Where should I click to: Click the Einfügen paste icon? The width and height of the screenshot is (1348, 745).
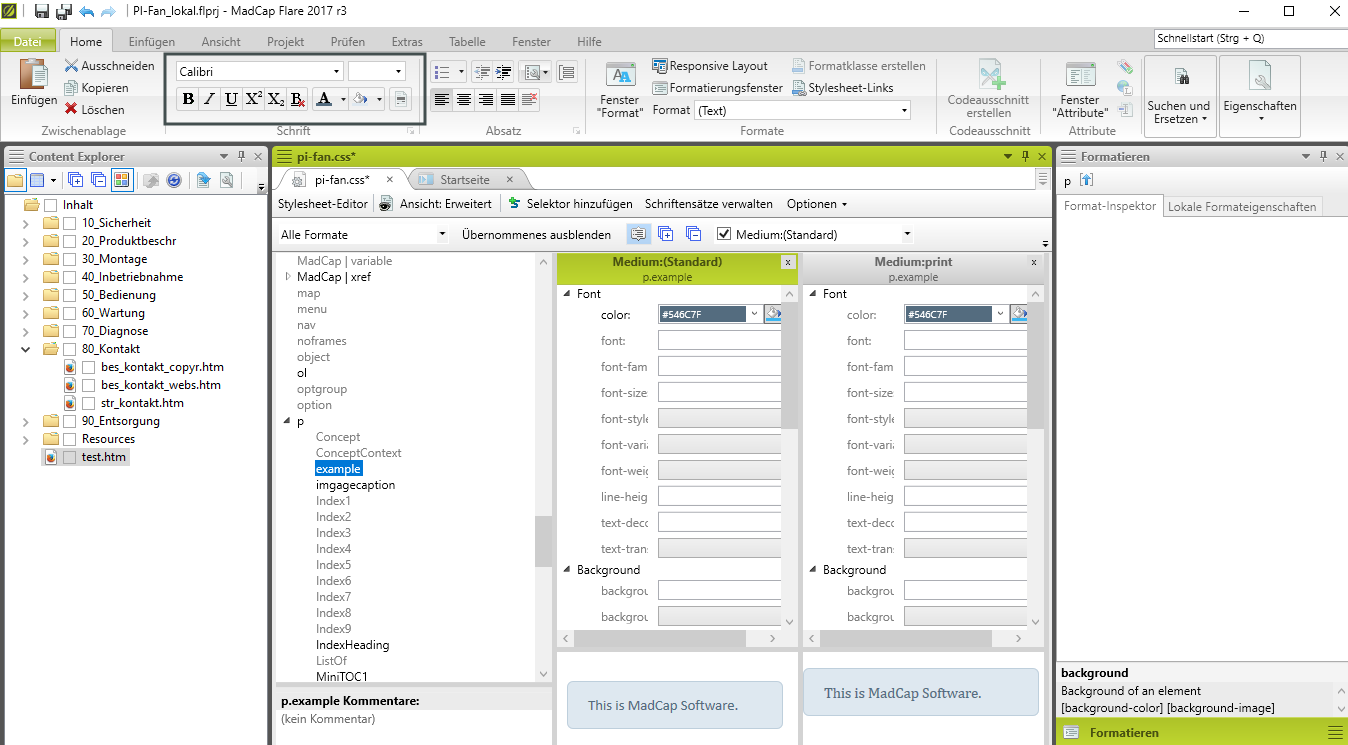coord(34,76)
